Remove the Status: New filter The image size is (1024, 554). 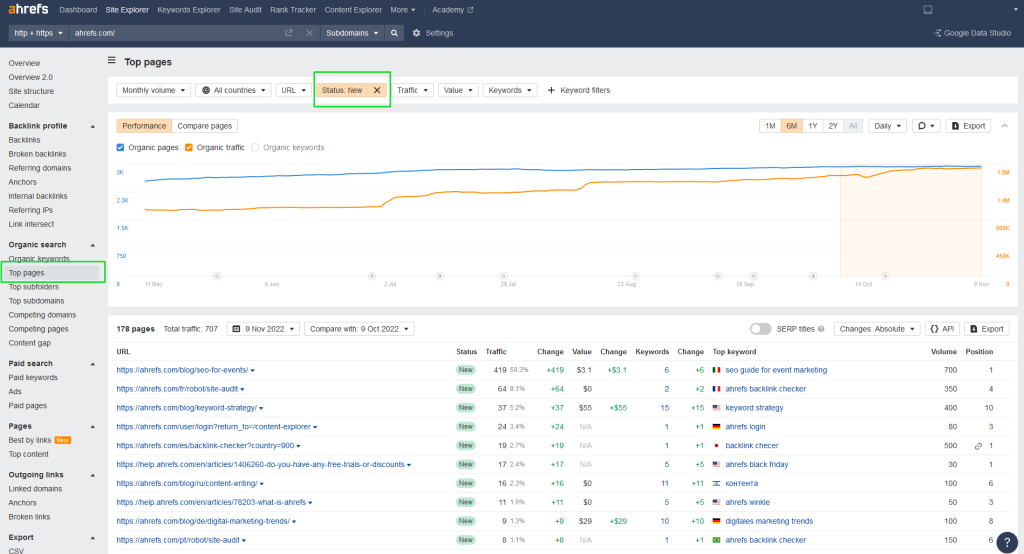pos(377,90)
